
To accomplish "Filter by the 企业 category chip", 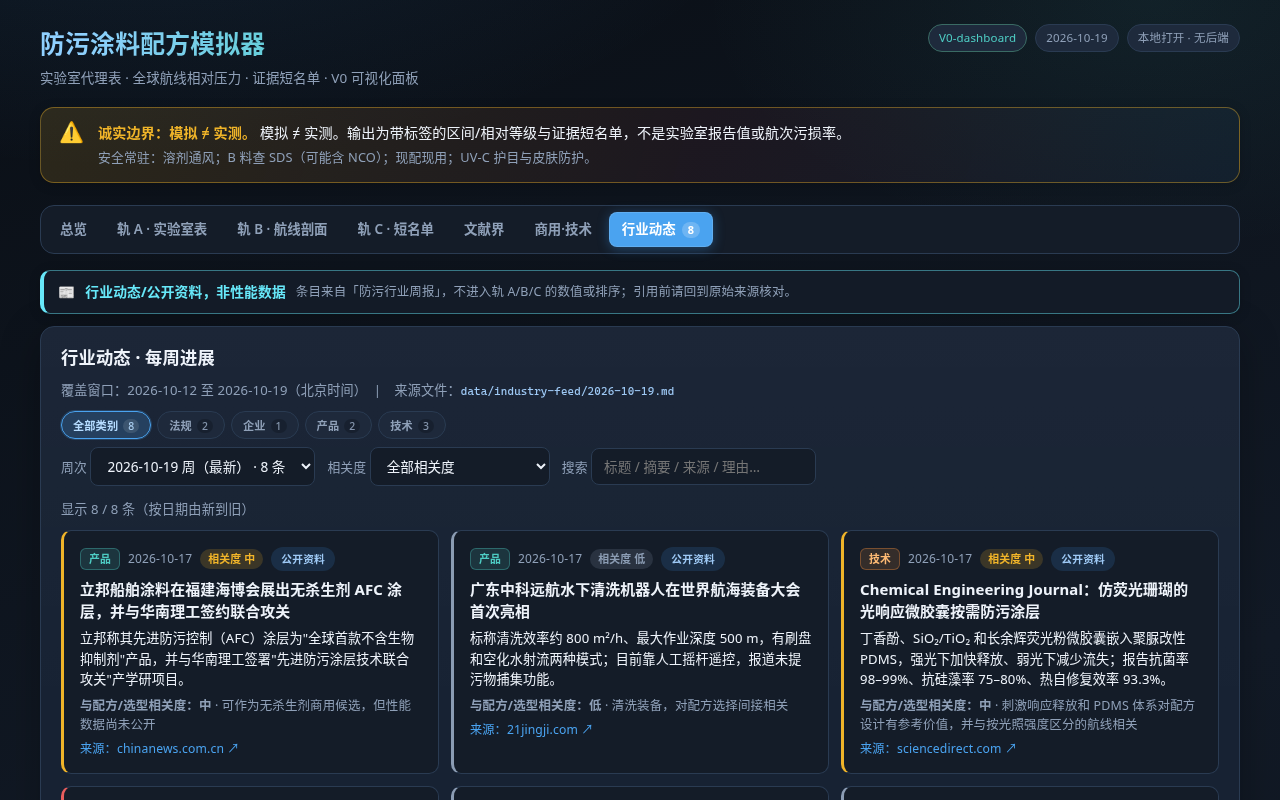I will pos(265,425).
